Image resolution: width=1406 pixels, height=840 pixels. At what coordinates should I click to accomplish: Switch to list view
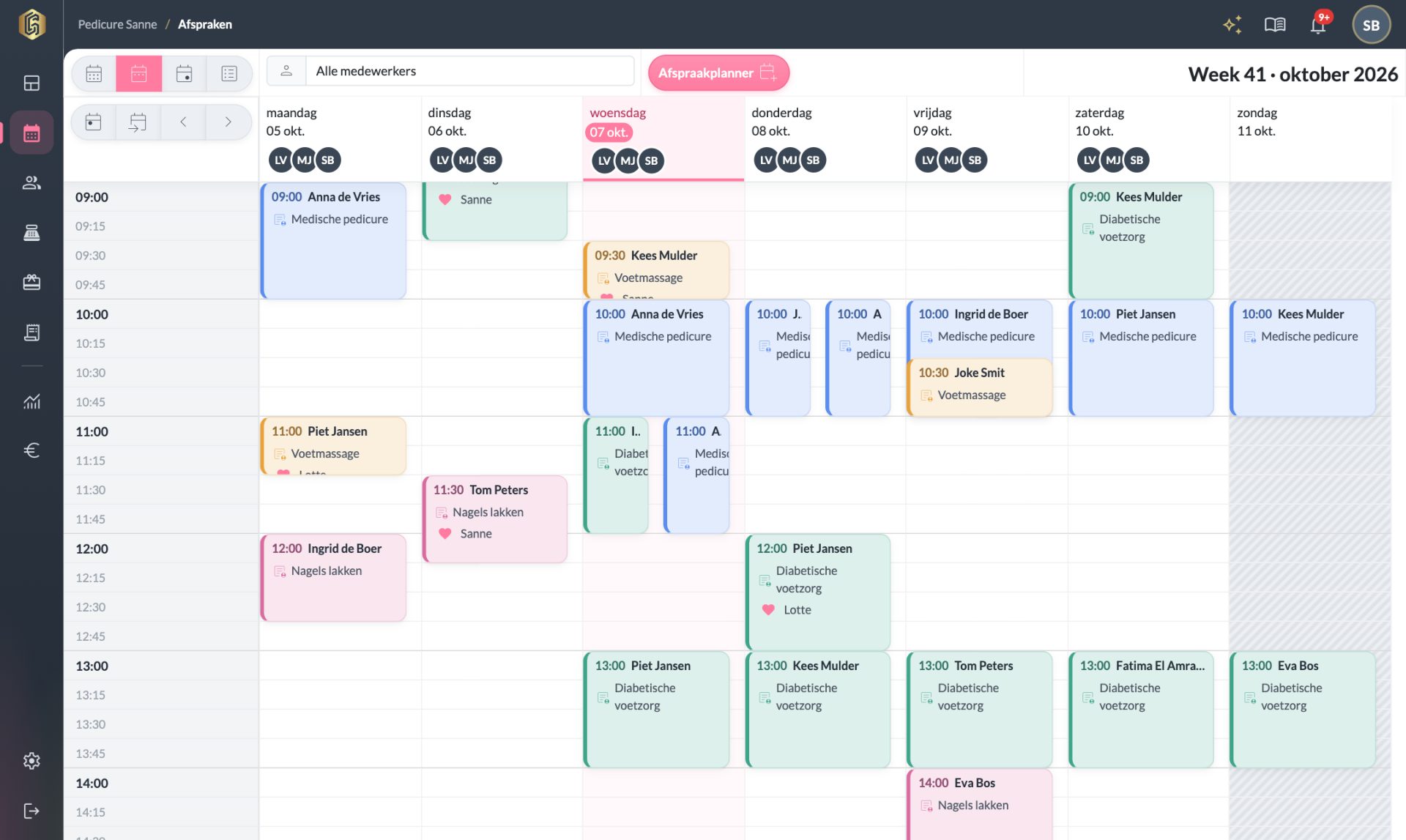click(x=229, y=73)
